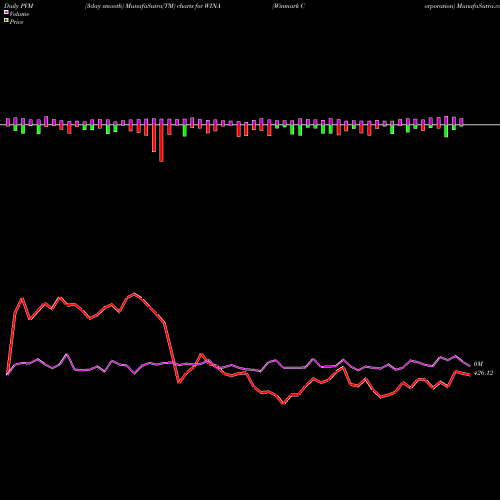The image size is (500, 500).
Task: Click the highest peak of the red price line
Action: (134, 294)
